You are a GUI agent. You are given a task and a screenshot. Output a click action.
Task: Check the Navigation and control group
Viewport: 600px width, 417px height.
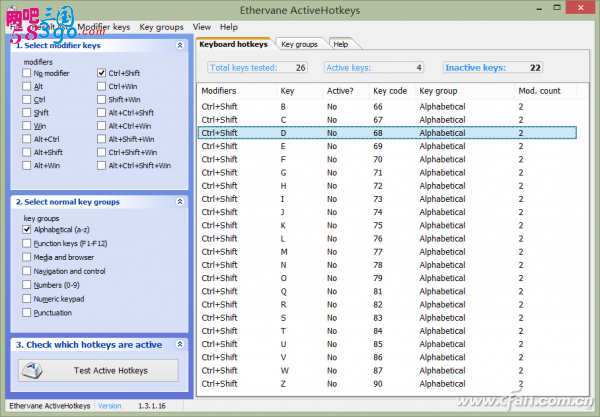(26, 271)
